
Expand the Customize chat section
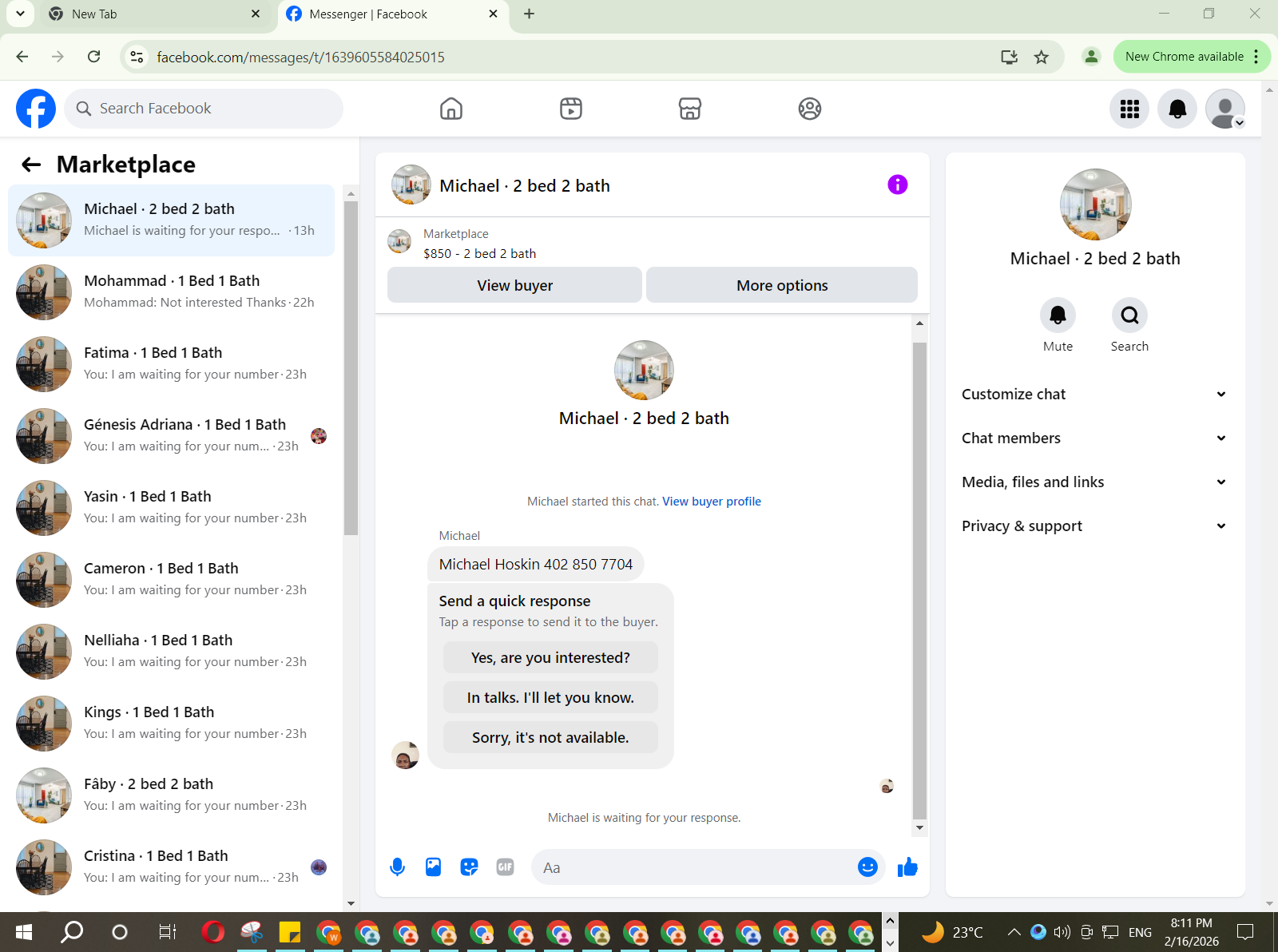(x=1094, y=395)
